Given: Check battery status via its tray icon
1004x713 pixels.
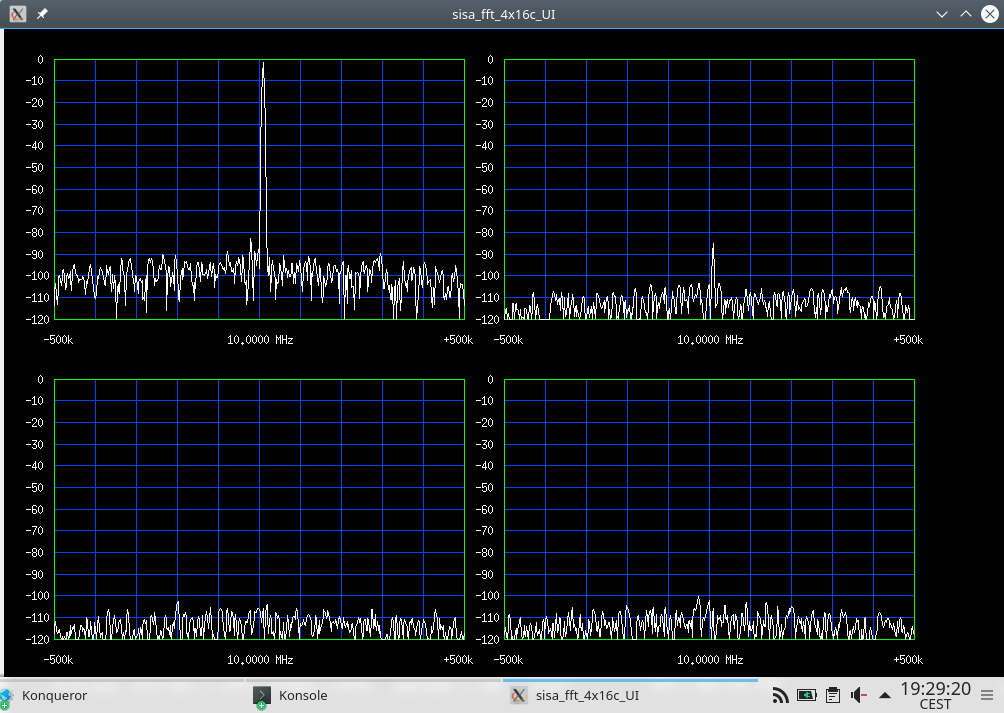Looking at the screenshot, I should pyautogui.click(x=807, y=694).
